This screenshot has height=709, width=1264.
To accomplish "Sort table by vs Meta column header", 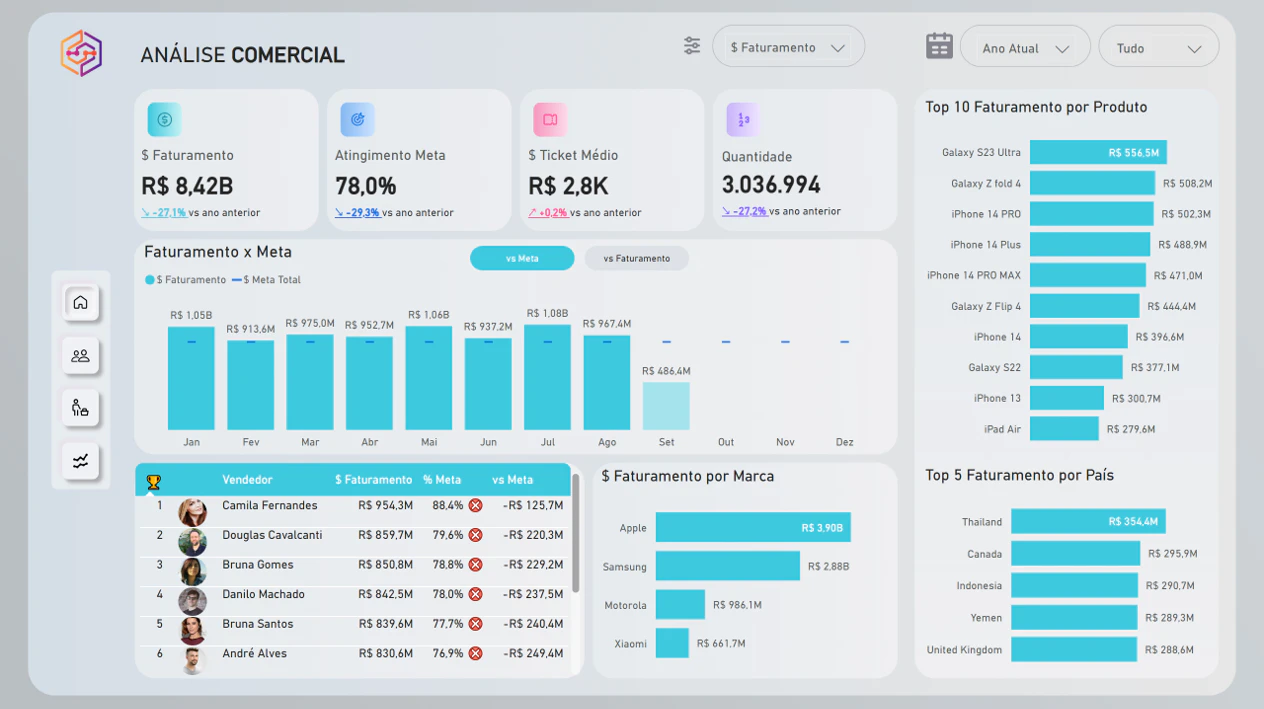I will (x=512, y=480).
